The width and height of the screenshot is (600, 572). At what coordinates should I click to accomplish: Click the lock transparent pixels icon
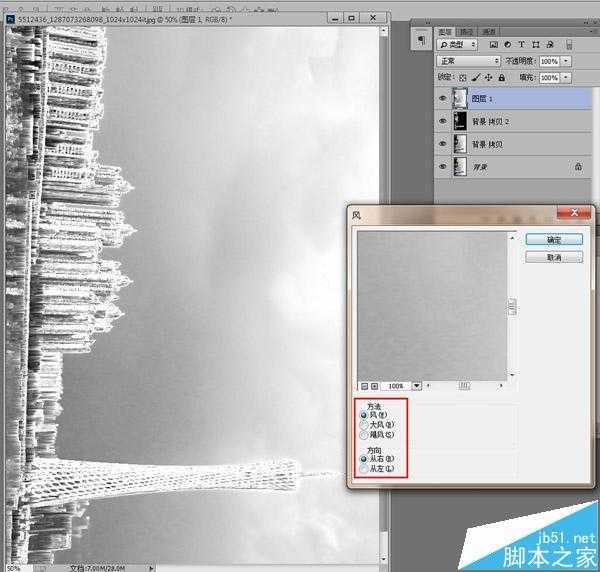pyautogui.click(x=463, y=78)
